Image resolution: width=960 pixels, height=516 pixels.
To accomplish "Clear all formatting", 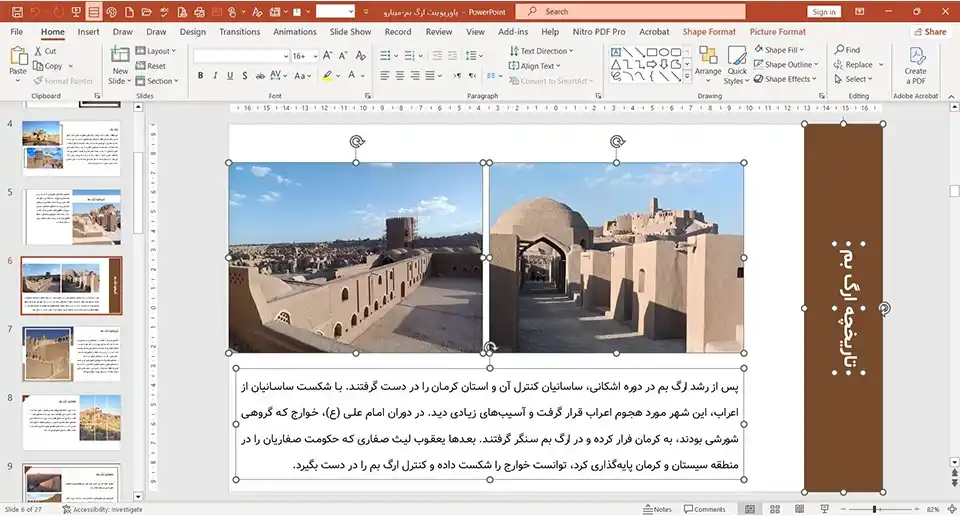I will coord(361,56).
